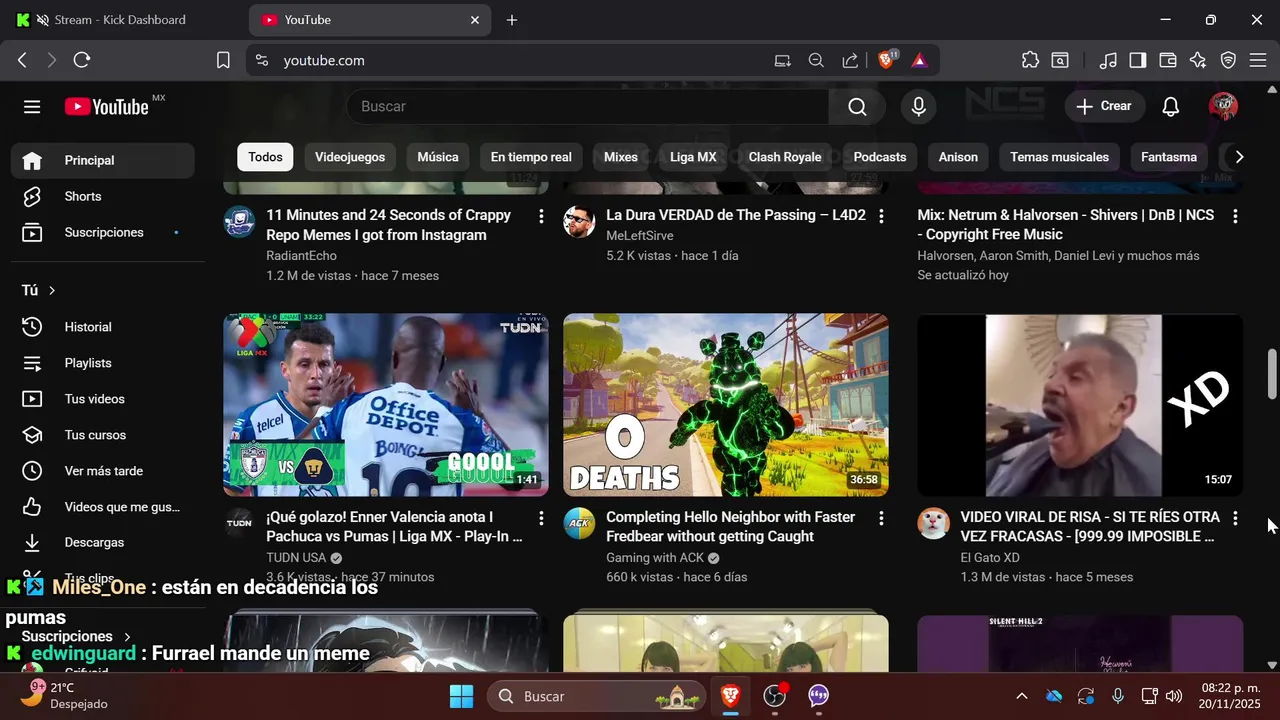Go to Principal in sidebar
Viewport: 1280px width, 720px height.
[103, 160]
